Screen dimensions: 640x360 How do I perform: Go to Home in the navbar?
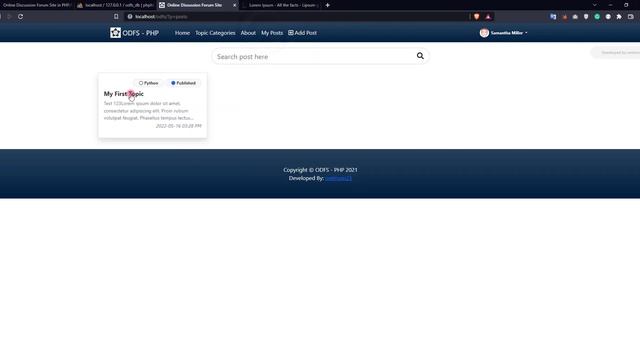(182, 33)
